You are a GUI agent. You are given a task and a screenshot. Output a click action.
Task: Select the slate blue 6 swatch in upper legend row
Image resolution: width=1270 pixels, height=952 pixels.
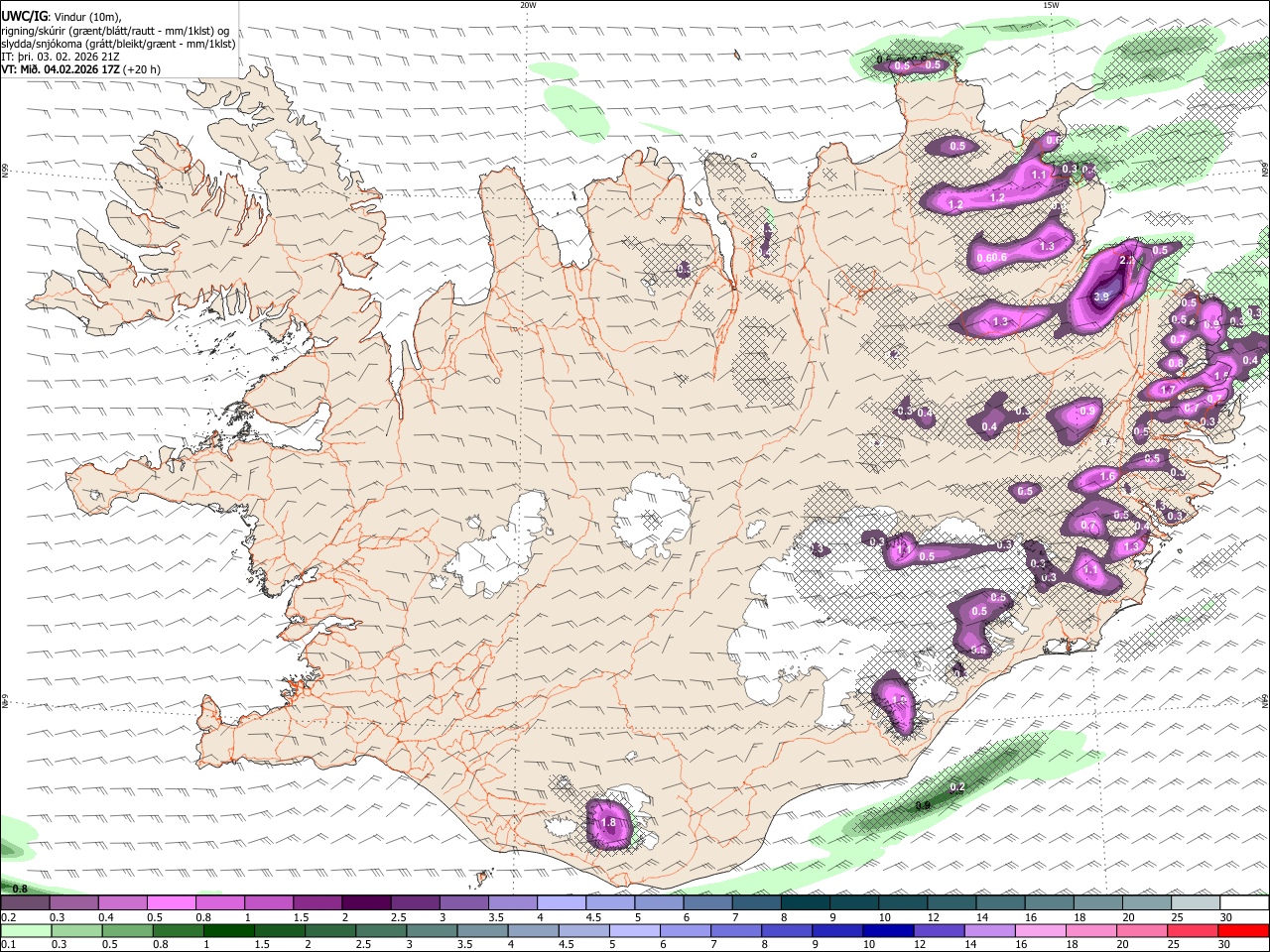point(707,903)
